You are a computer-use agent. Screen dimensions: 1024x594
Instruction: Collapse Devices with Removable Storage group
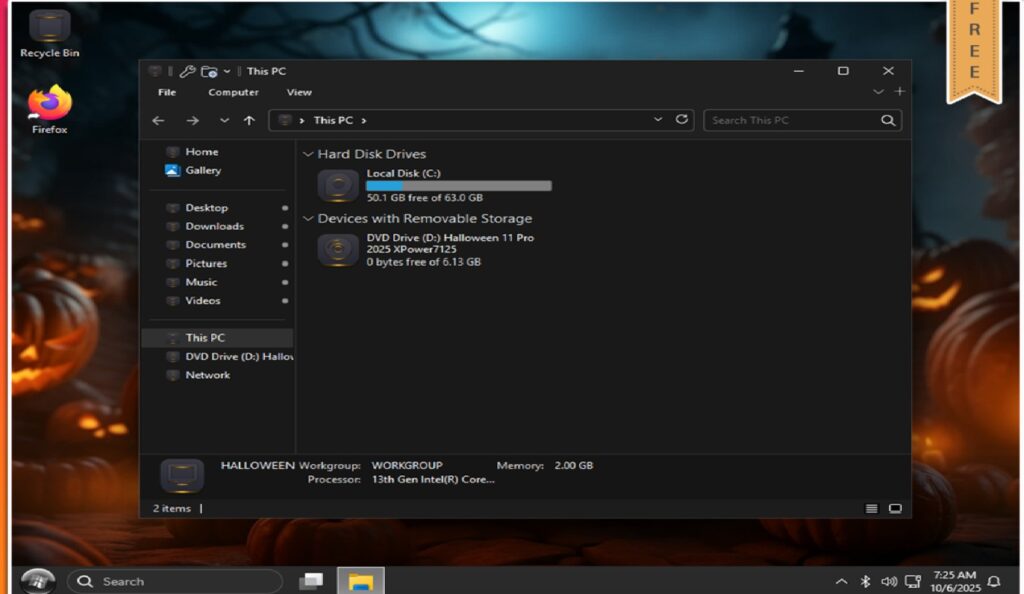pyautogui.click(x=307, y=219)
